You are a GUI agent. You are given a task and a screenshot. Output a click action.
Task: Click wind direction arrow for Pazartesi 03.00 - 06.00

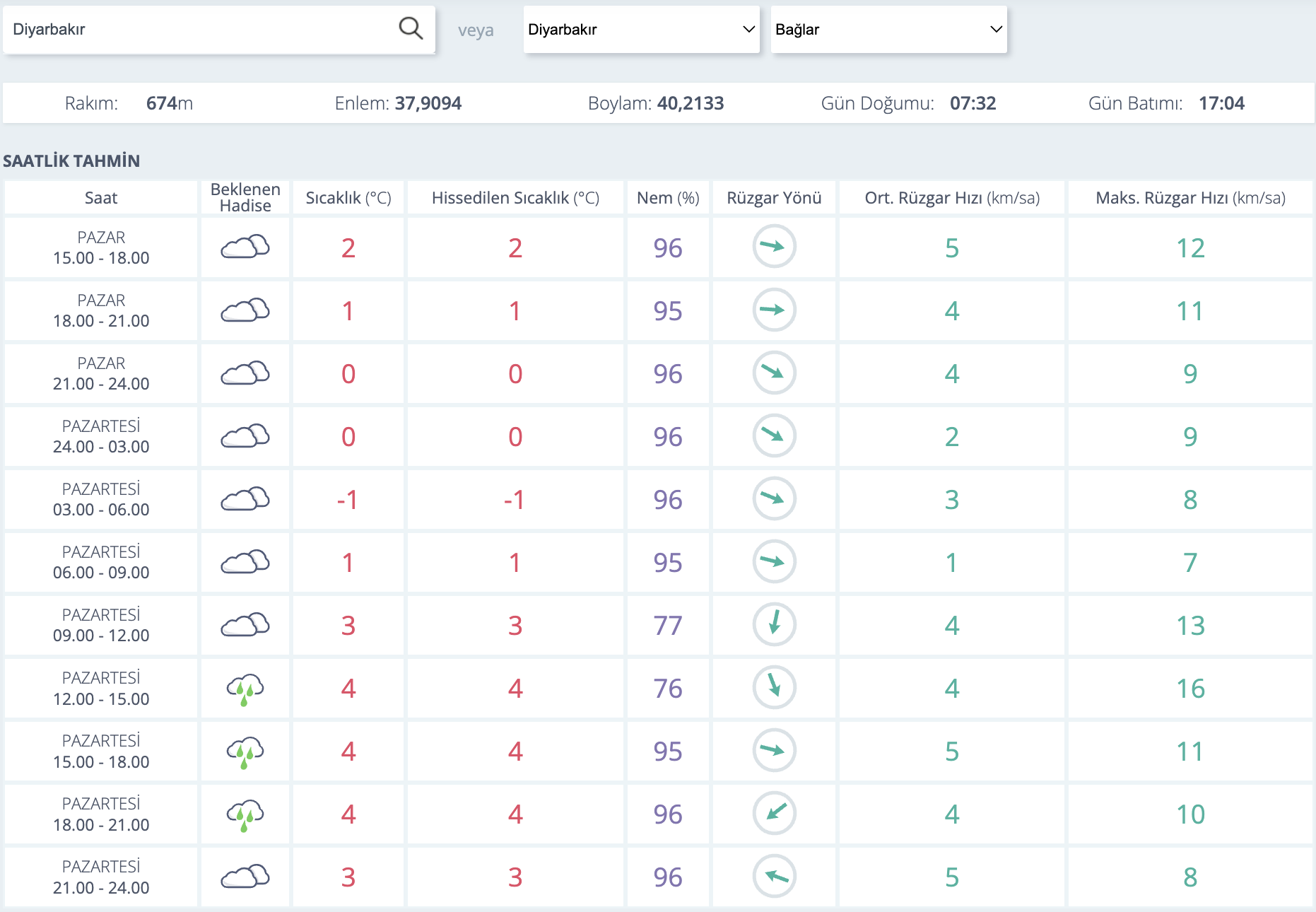(x=774, y=498)
